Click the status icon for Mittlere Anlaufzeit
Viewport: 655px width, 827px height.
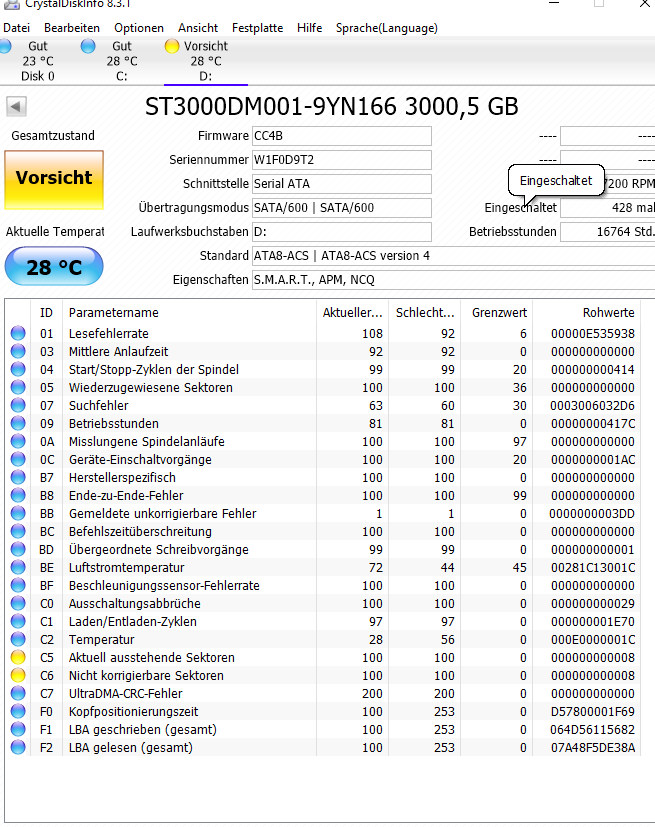coord(18,351)
